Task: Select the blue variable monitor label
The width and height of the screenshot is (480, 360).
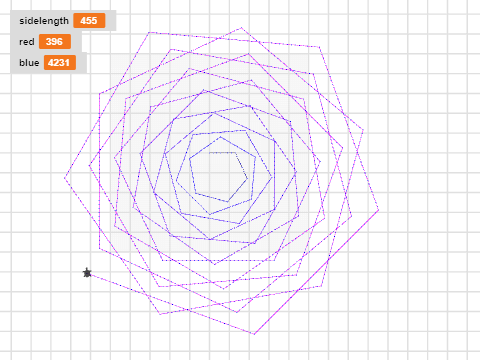Action: click(29, 63)
